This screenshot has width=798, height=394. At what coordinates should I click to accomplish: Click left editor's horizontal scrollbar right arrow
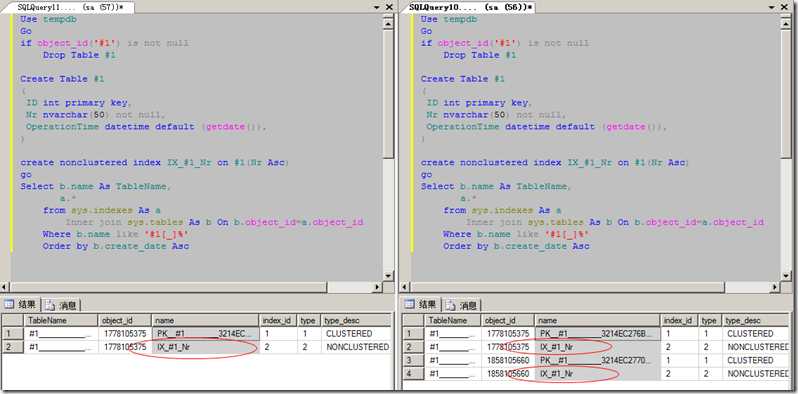pos(377,287)
